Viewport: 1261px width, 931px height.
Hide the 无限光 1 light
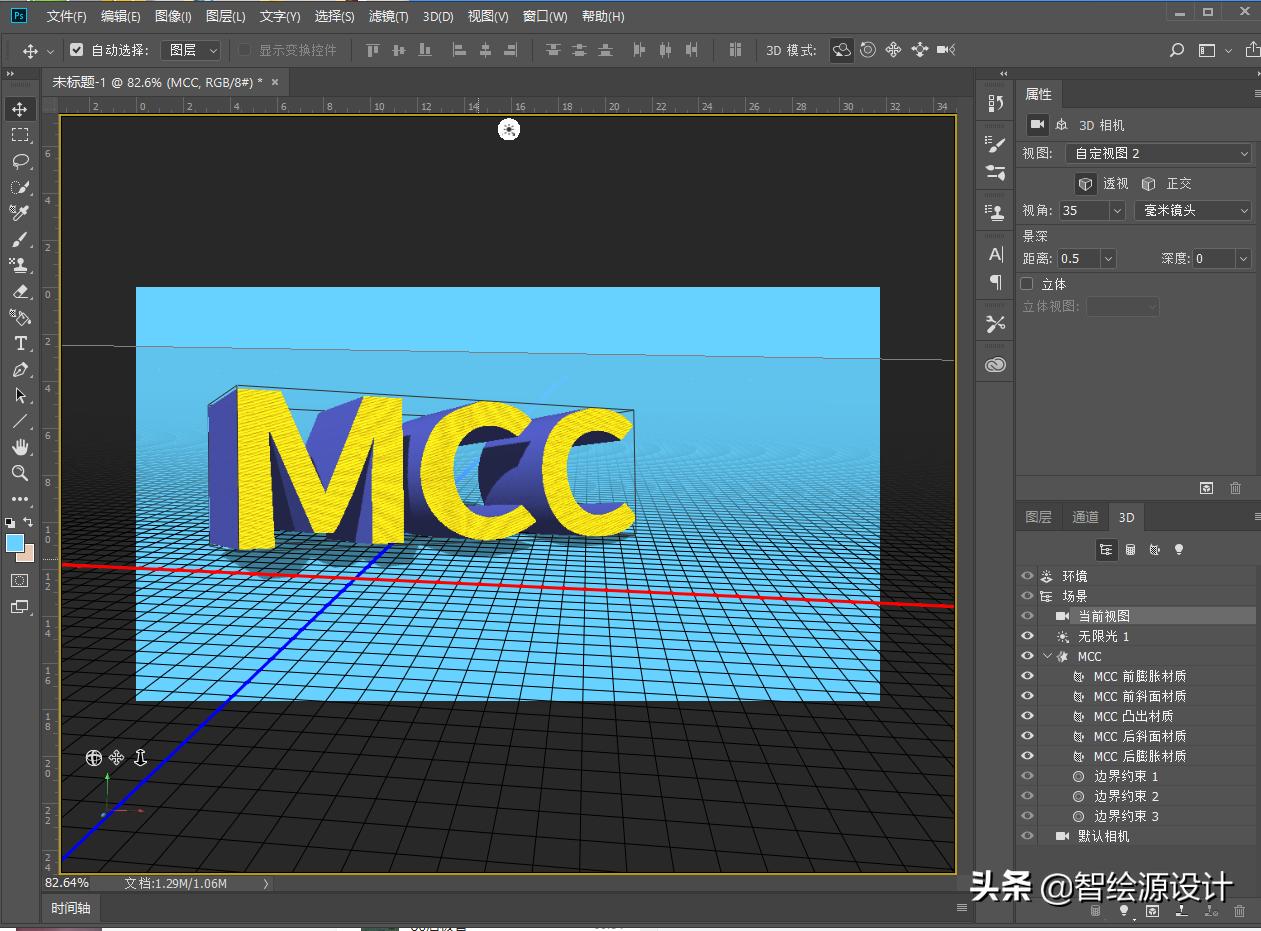[1027, 636]
